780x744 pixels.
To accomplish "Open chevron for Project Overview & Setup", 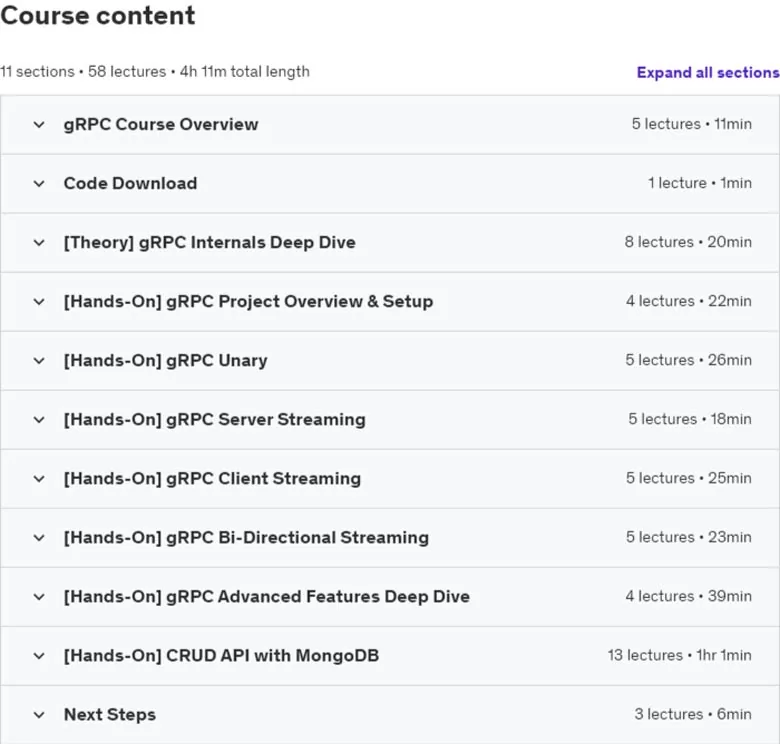I will (39, 301).
